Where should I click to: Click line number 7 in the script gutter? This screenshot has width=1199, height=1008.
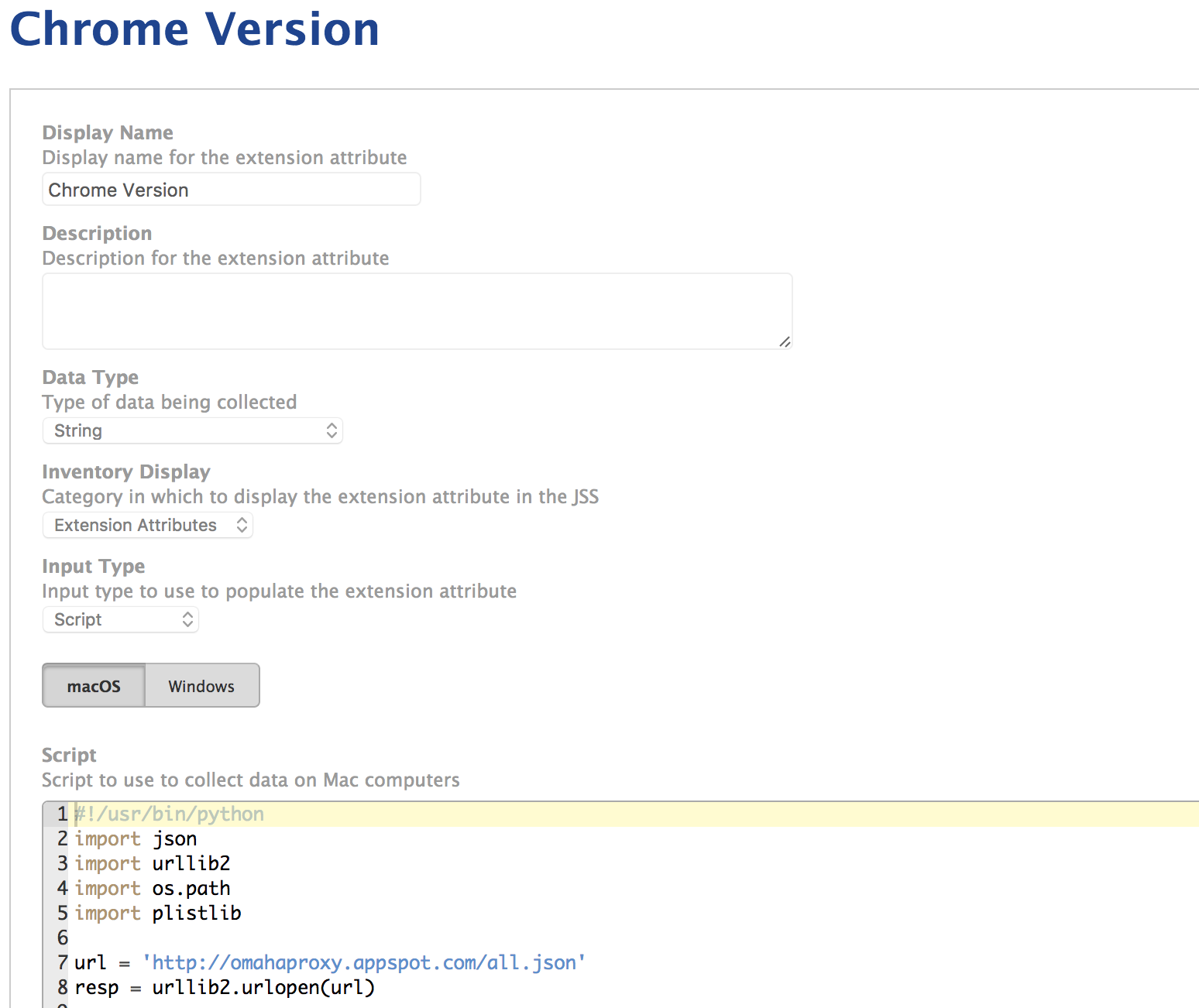click(x=61, y=962)
